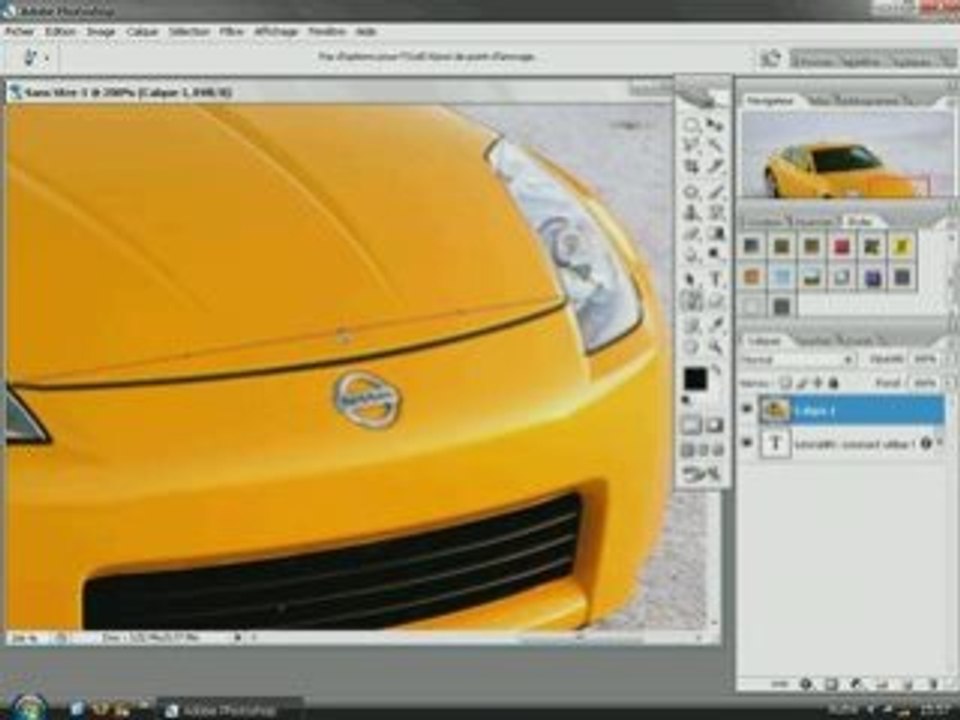
Task: Open the Fenêtre menu
Action: click(x=327, y=31)
